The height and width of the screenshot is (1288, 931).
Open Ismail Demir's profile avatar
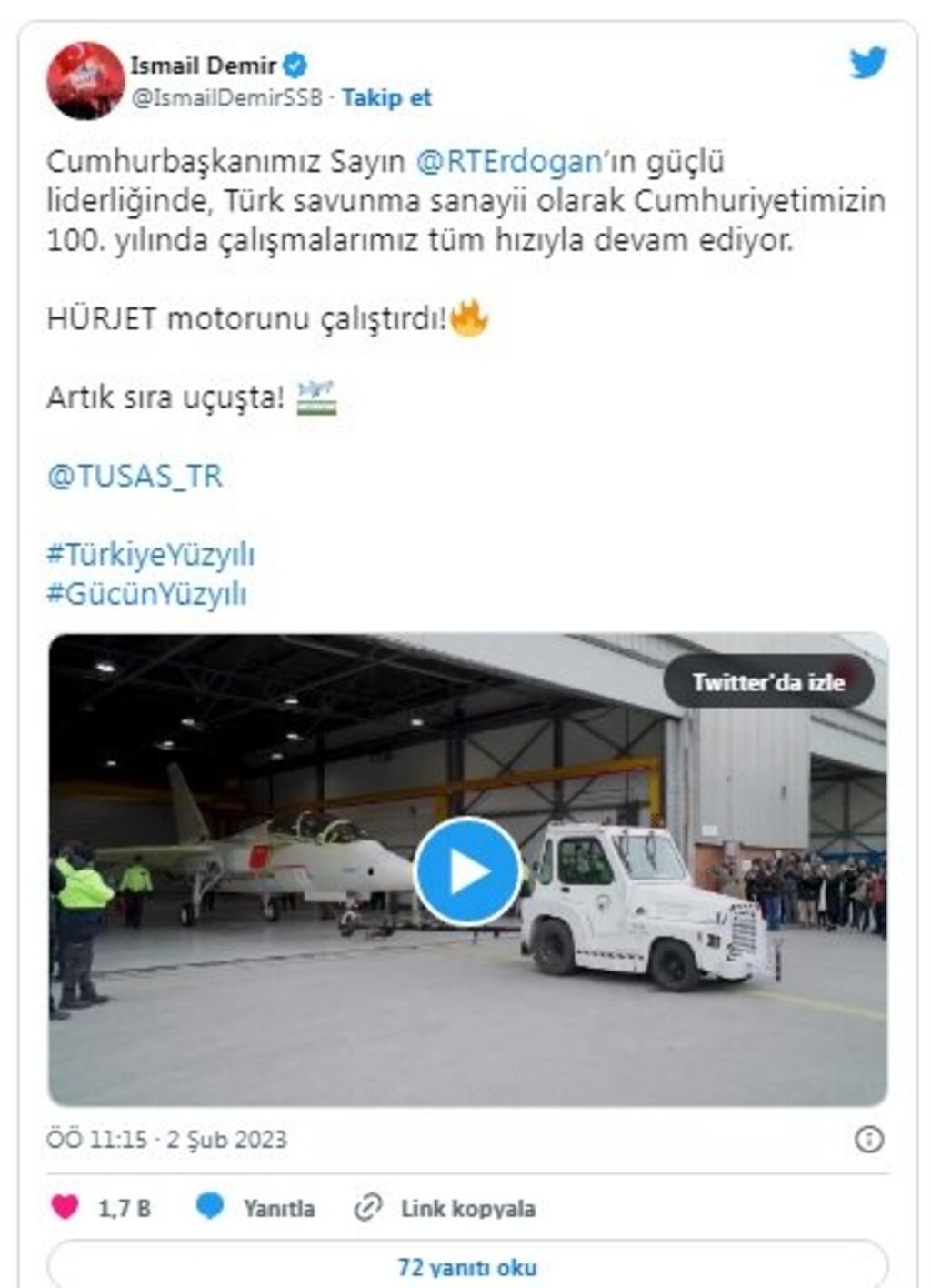[85, 80]
